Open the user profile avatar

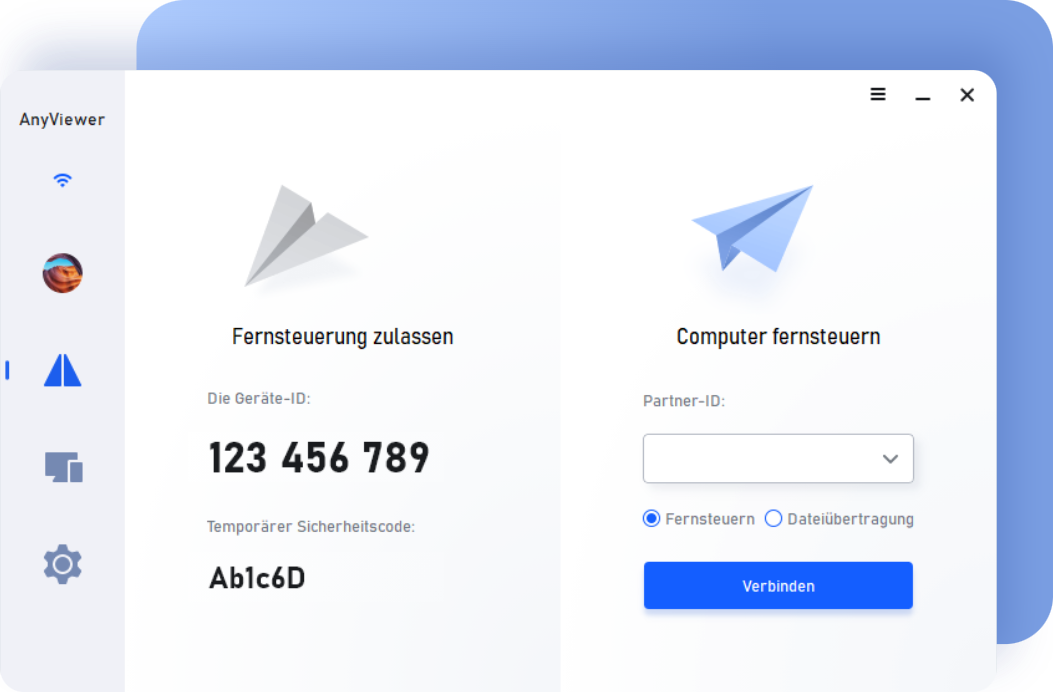pos(62,273)
